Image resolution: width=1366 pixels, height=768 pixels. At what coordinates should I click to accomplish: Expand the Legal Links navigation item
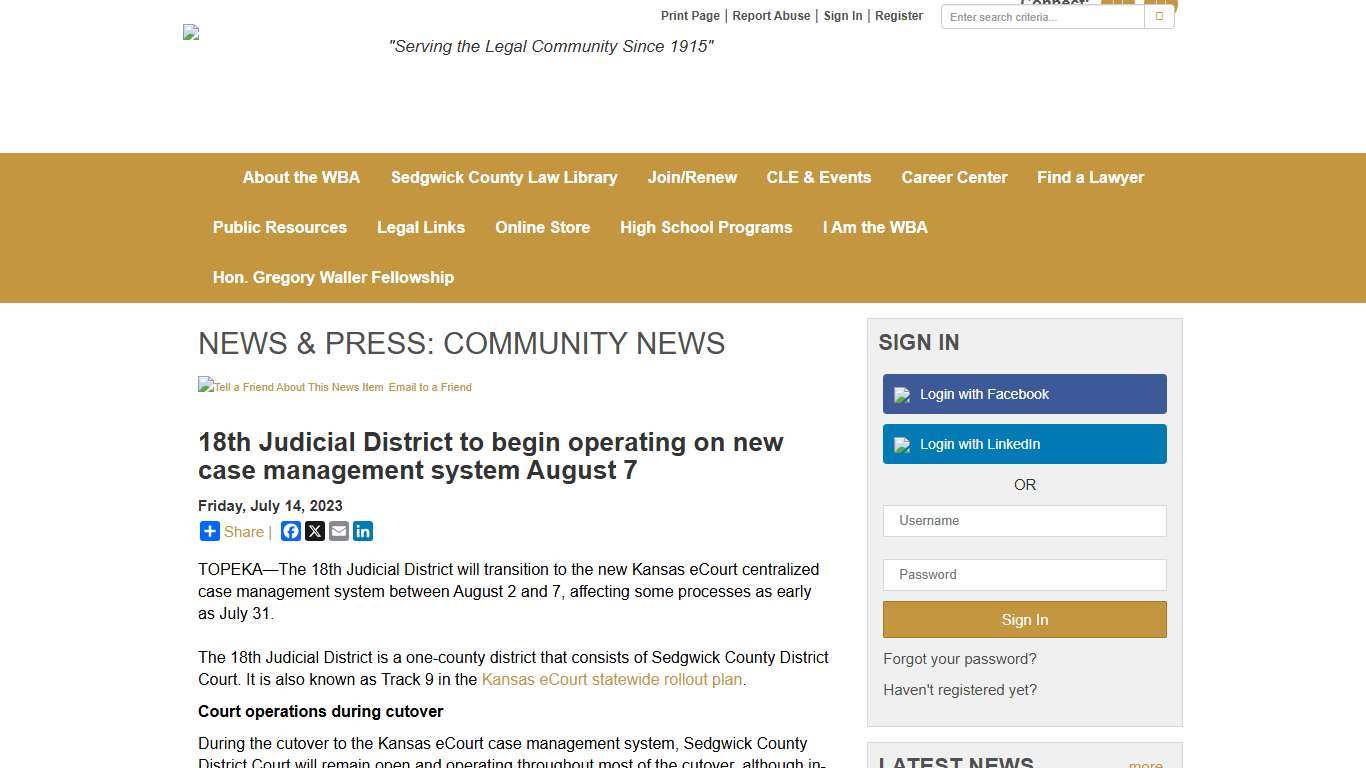421,227
